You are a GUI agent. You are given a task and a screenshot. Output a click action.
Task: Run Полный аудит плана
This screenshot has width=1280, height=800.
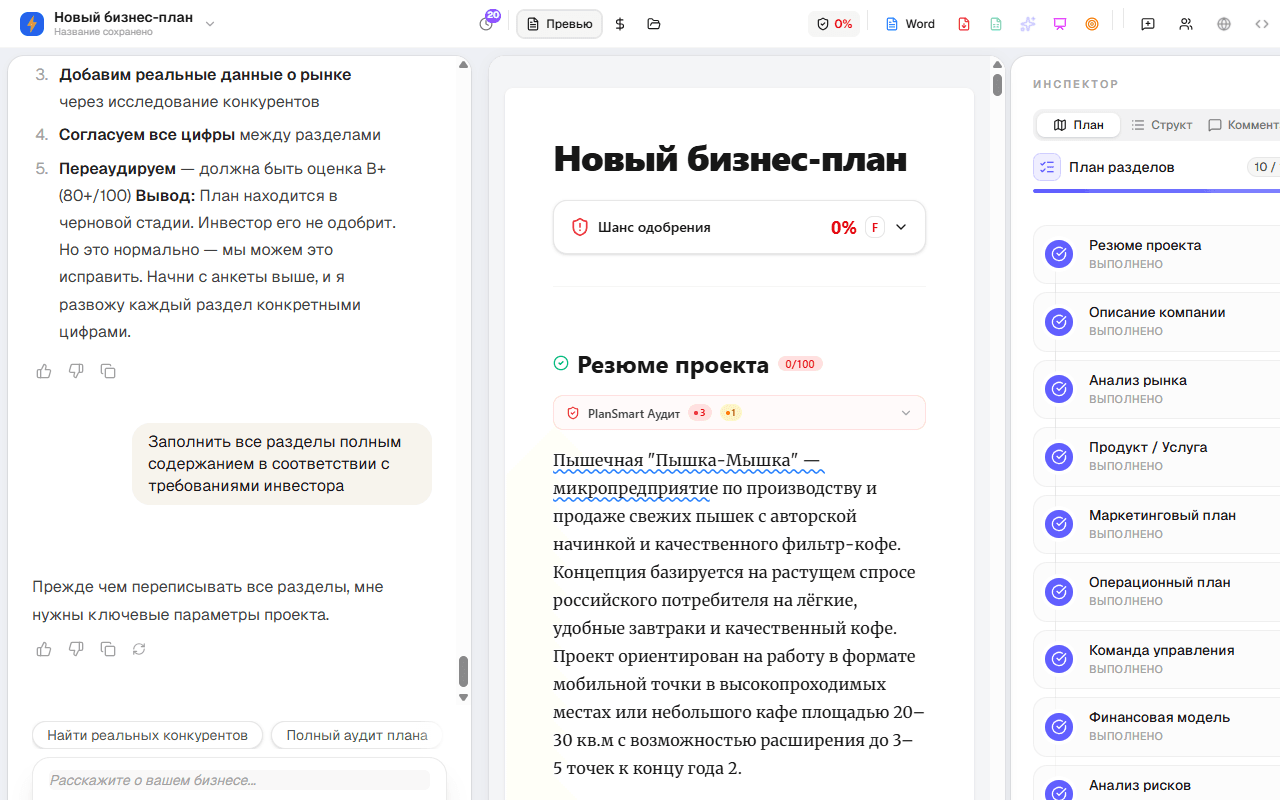click(x=356, y=734)
